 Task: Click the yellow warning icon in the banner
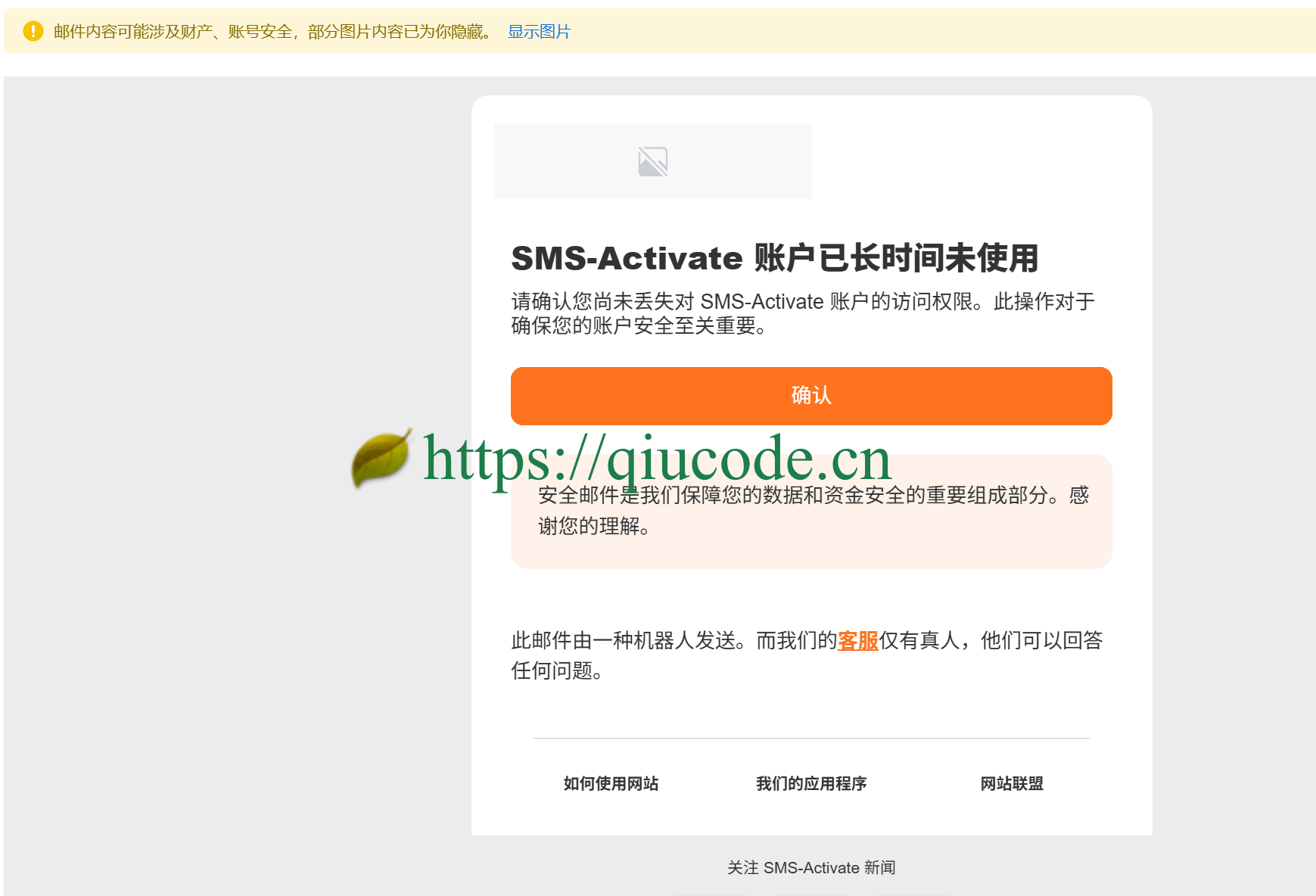(x=33, y=31)
